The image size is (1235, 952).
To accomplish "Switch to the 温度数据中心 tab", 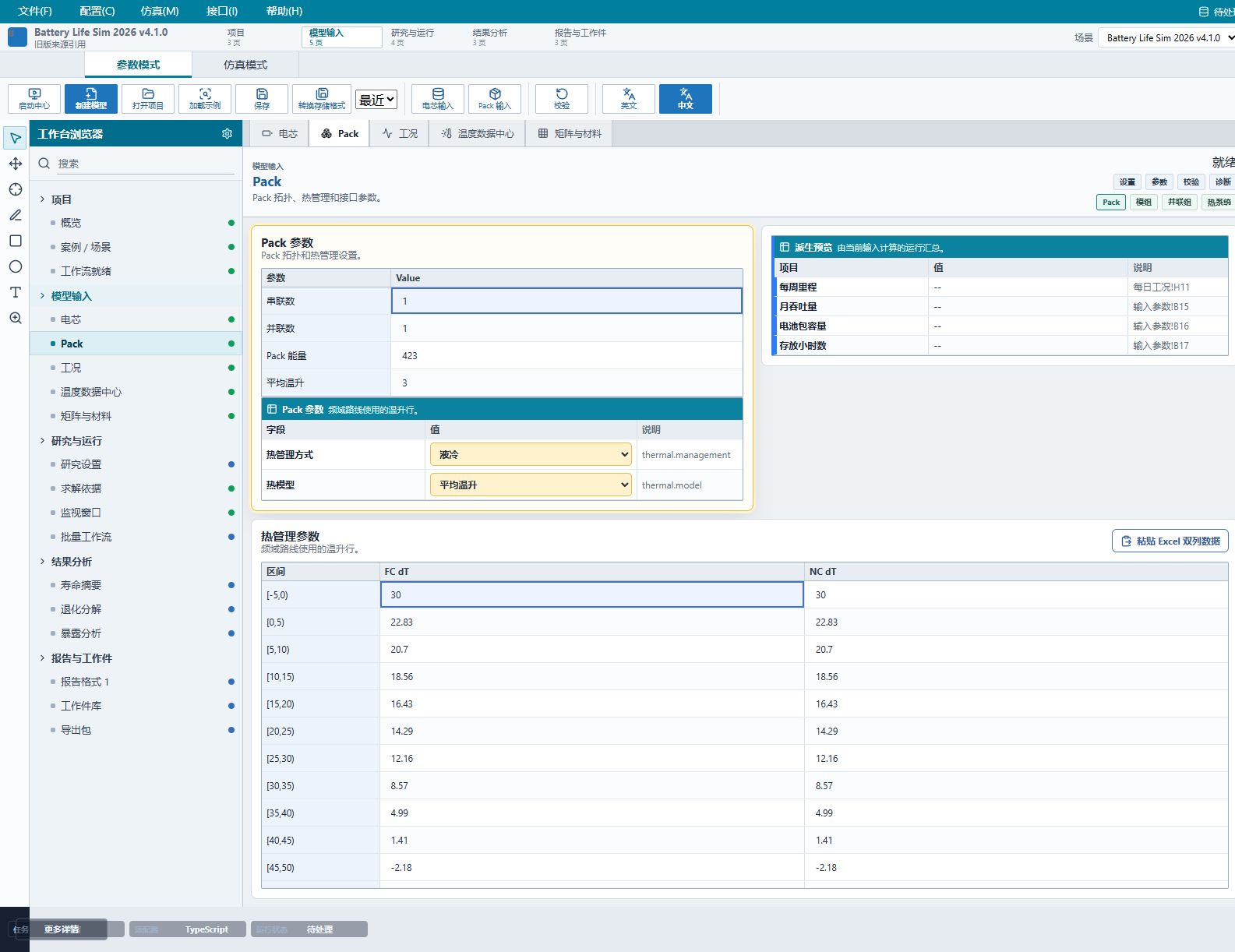I will coord(477,134).
